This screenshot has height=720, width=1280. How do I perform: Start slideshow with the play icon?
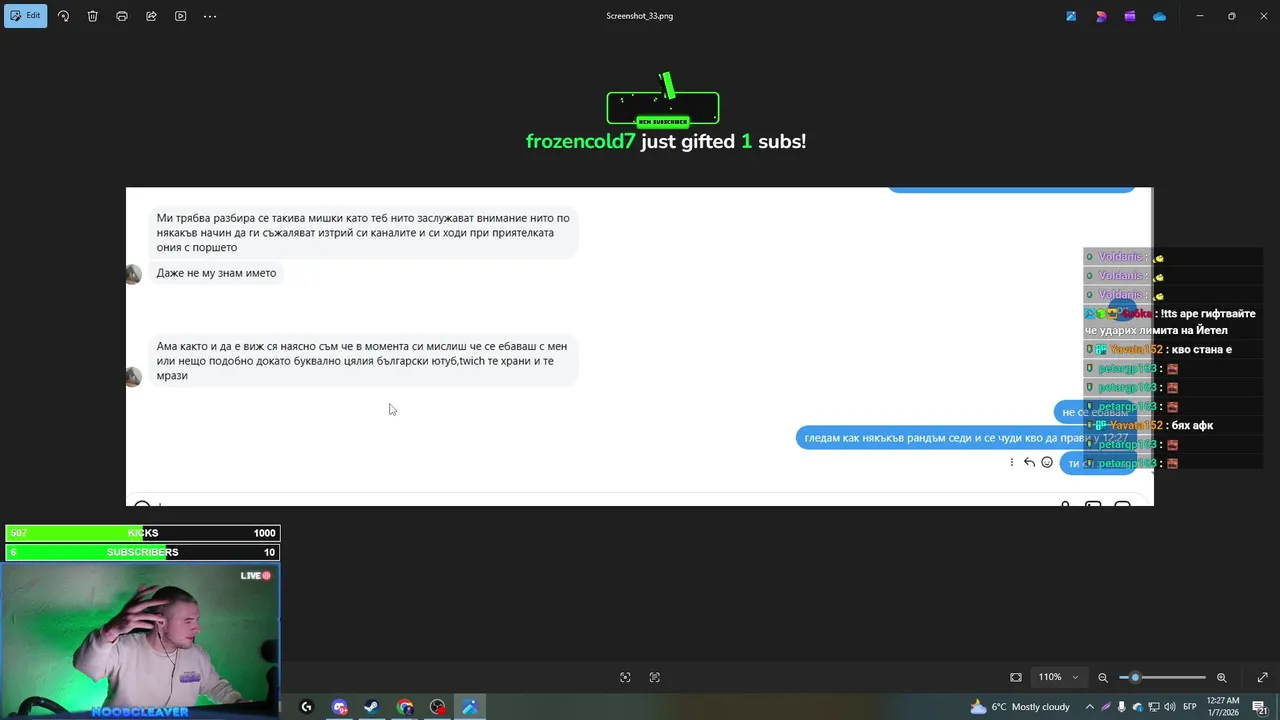(181, 16)
